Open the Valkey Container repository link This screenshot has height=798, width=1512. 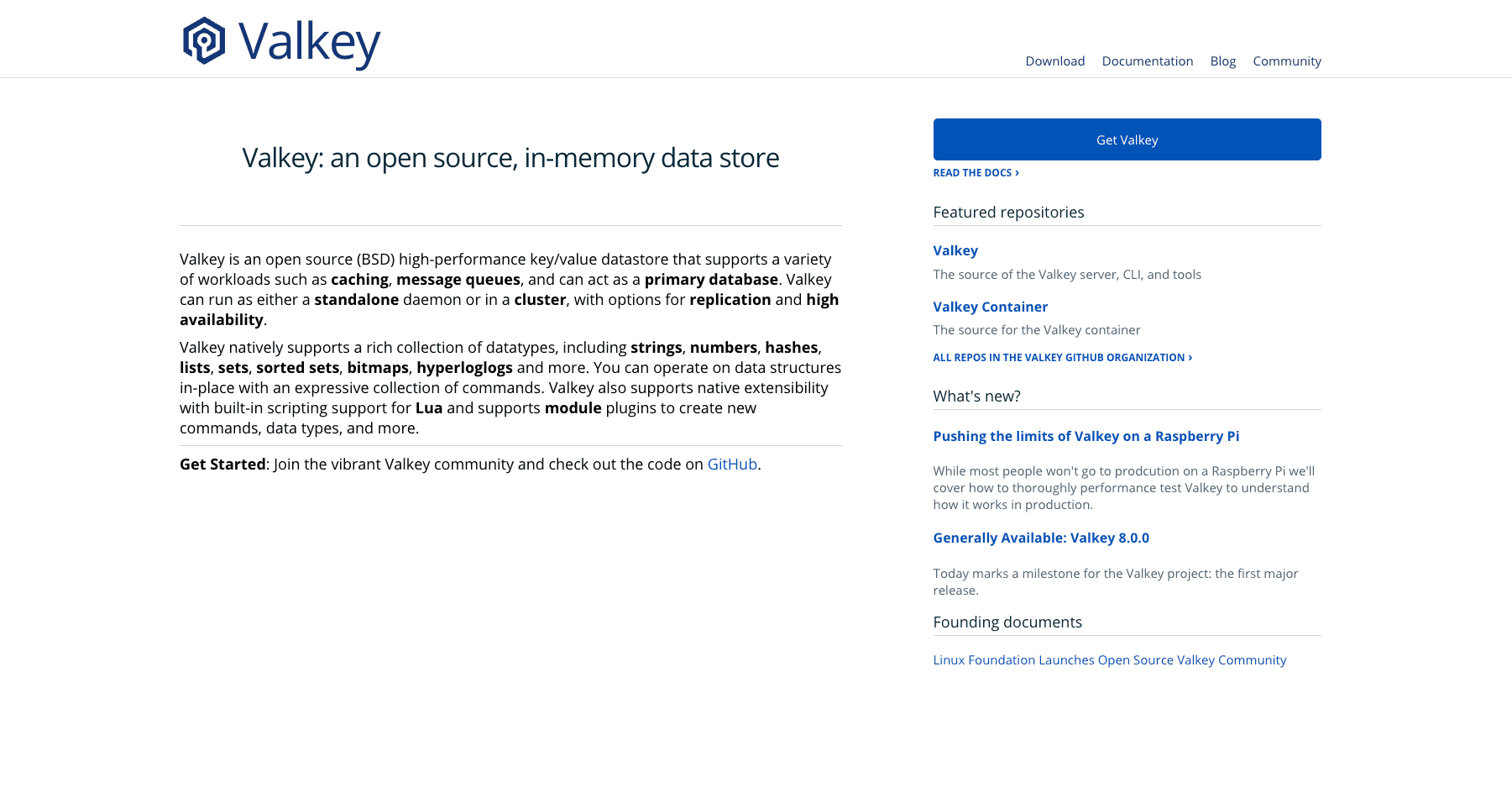tap(990, 307)
